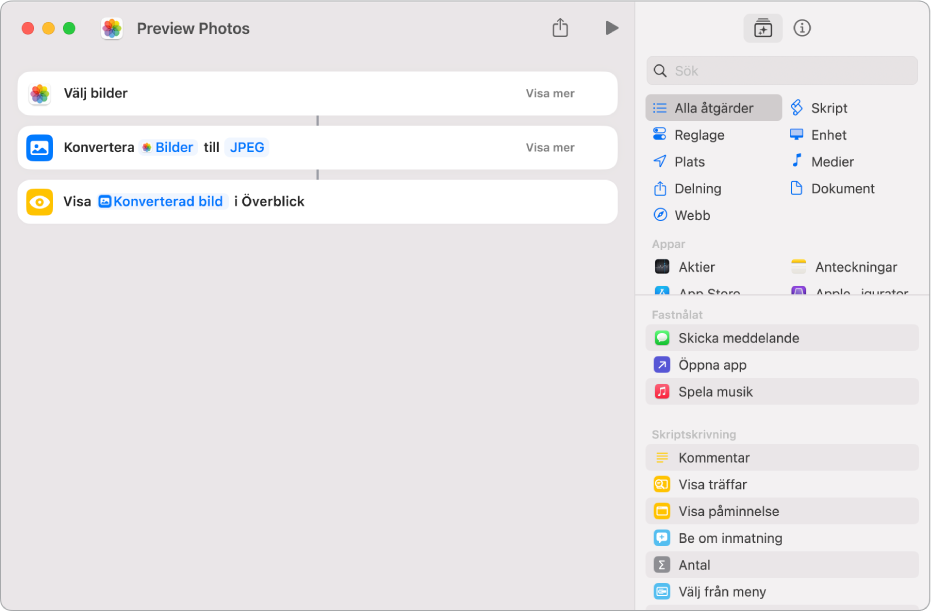Open the Anteckningar app actions
Image resolution: width=931 pixels, height=612 pixels.
(844, 267)
